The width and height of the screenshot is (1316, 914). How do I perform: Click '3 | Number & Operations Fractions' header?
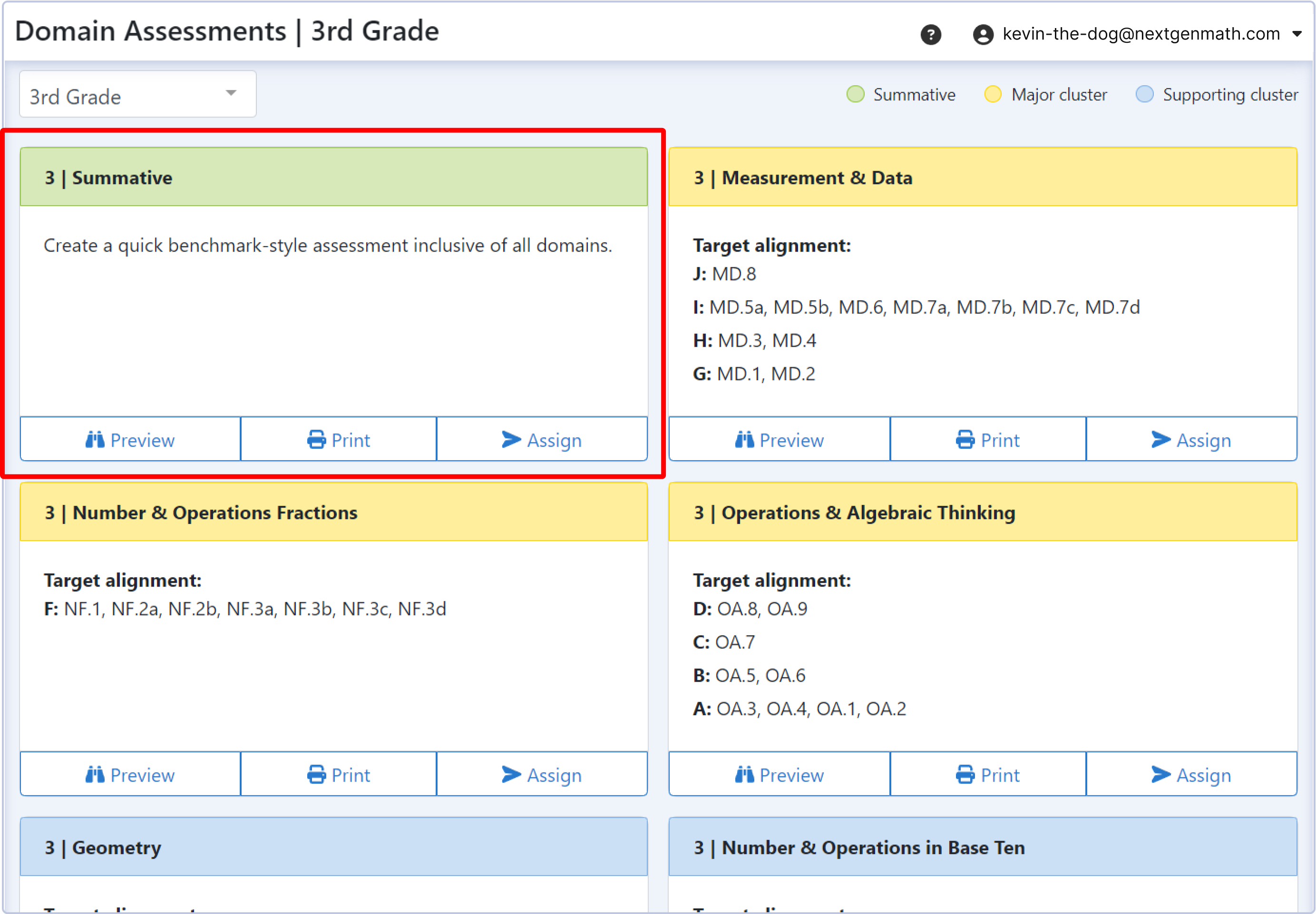[334, 512]
